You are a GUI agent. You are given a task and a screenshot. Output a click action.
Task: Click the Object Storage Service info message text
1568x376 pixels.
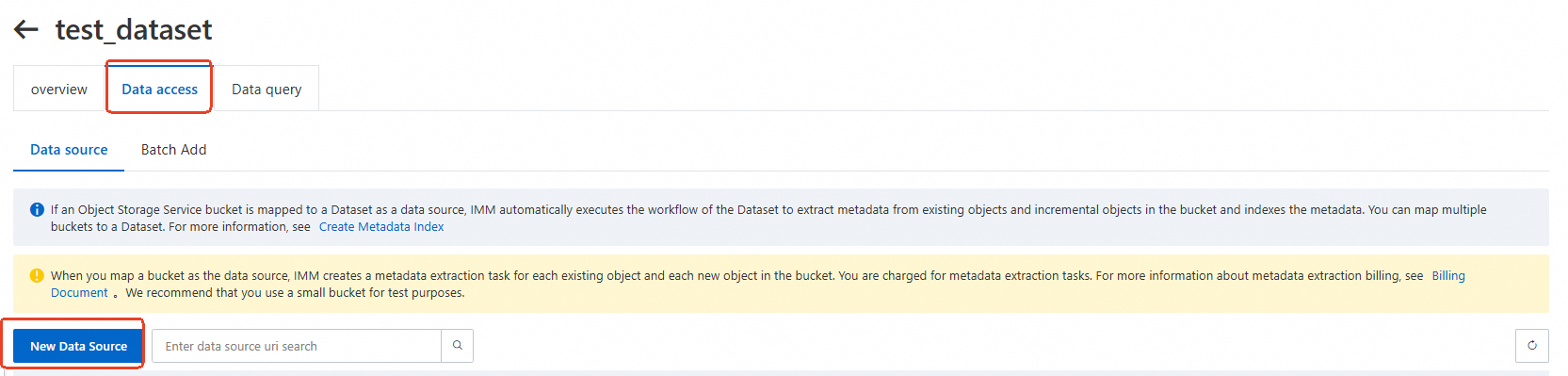pyautogui.click(x=768, y=219)
